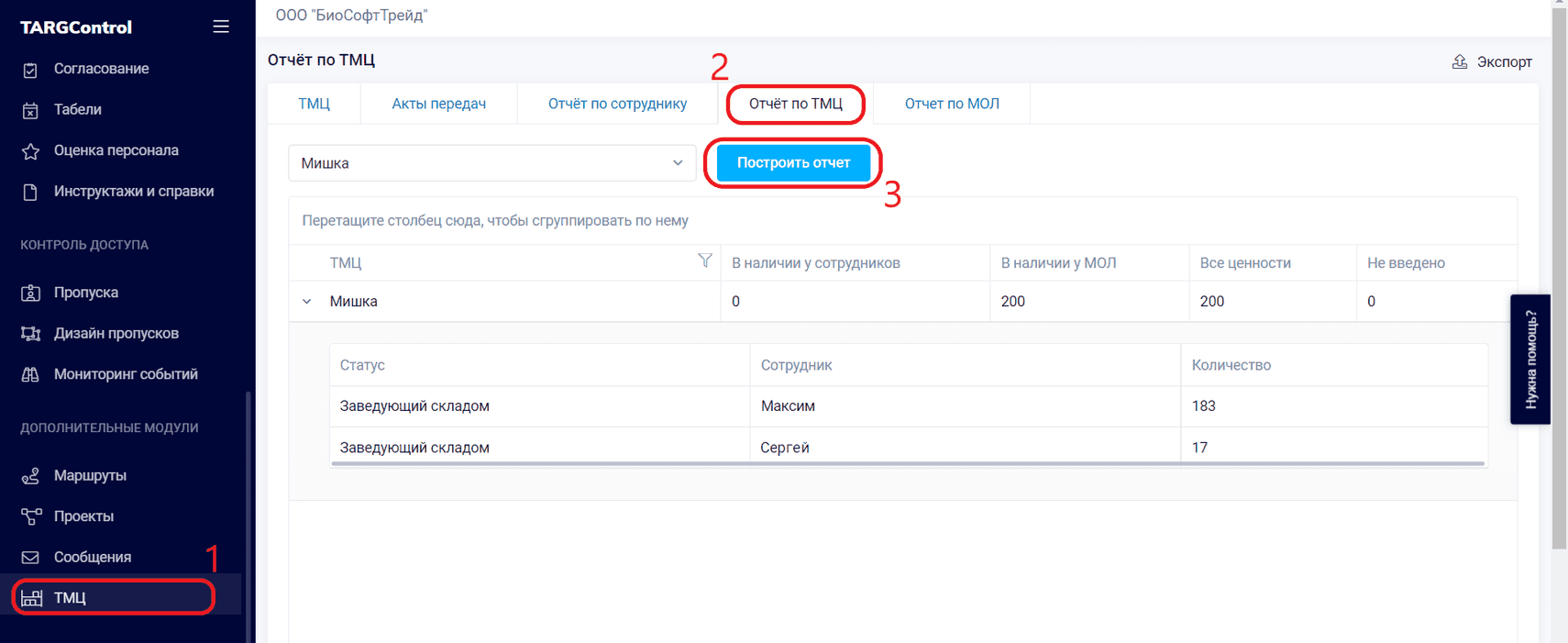Open the Мишка dropdown selector
The height and width of the screenshot is (643, 1568).
(491, 163)
